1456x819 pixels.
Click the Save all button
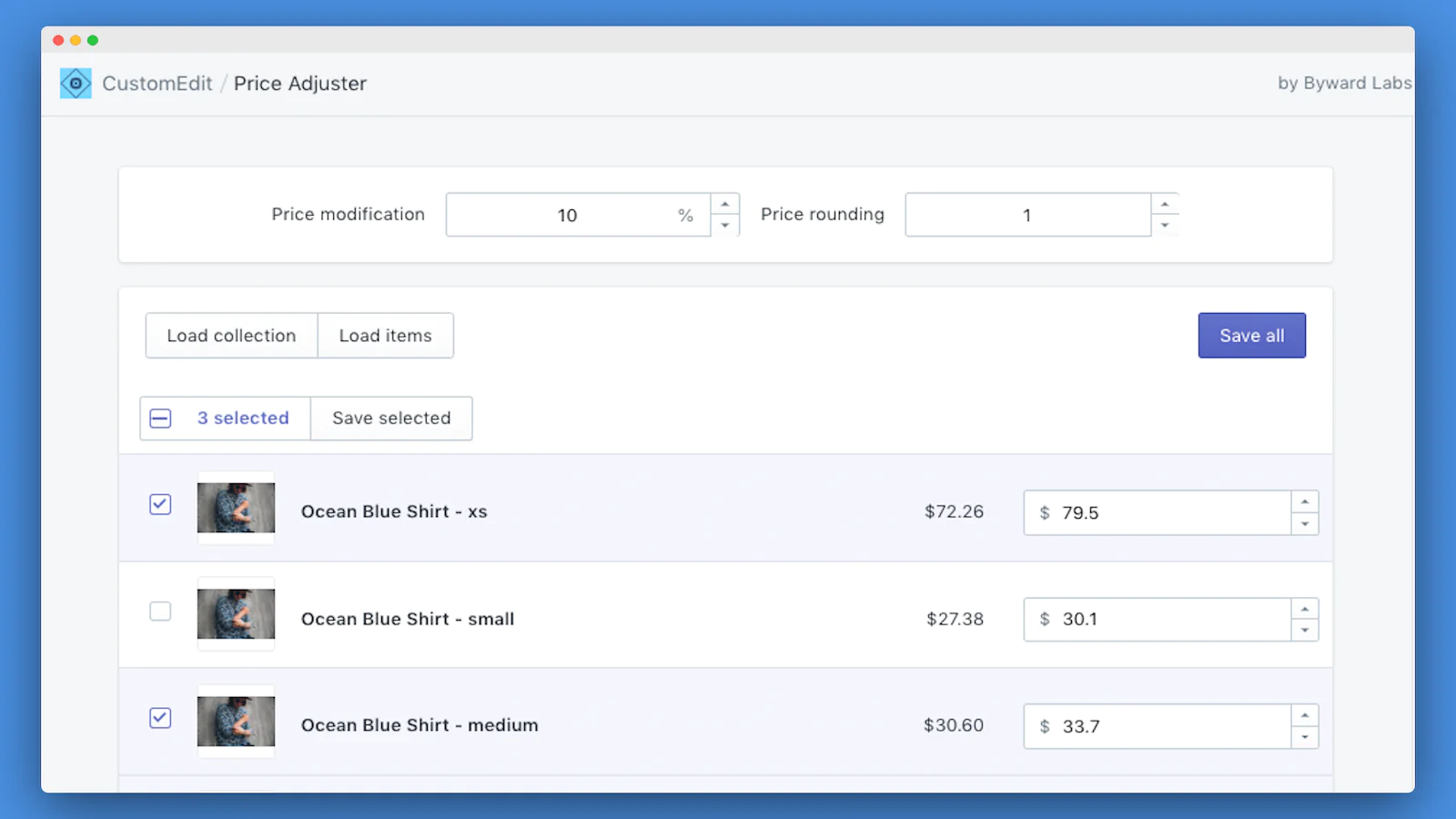click(1252, 336)
